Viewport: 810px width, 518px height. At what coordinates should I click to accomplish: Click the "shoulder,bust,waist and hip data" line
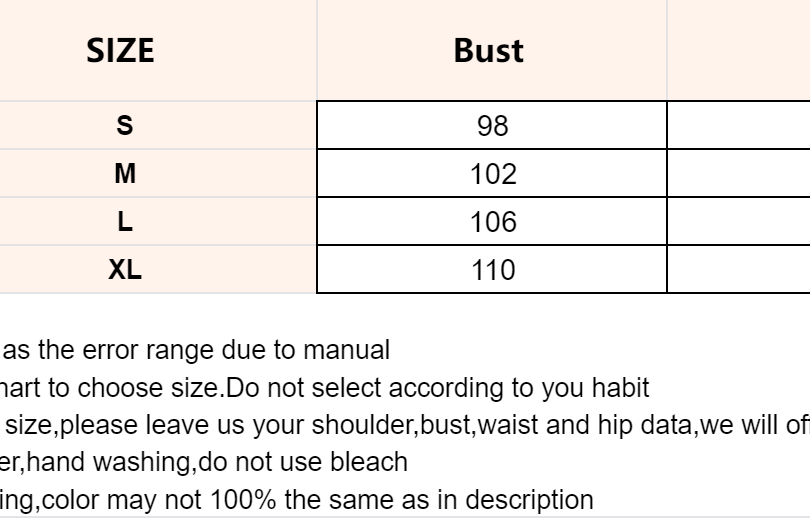[405, 424]
